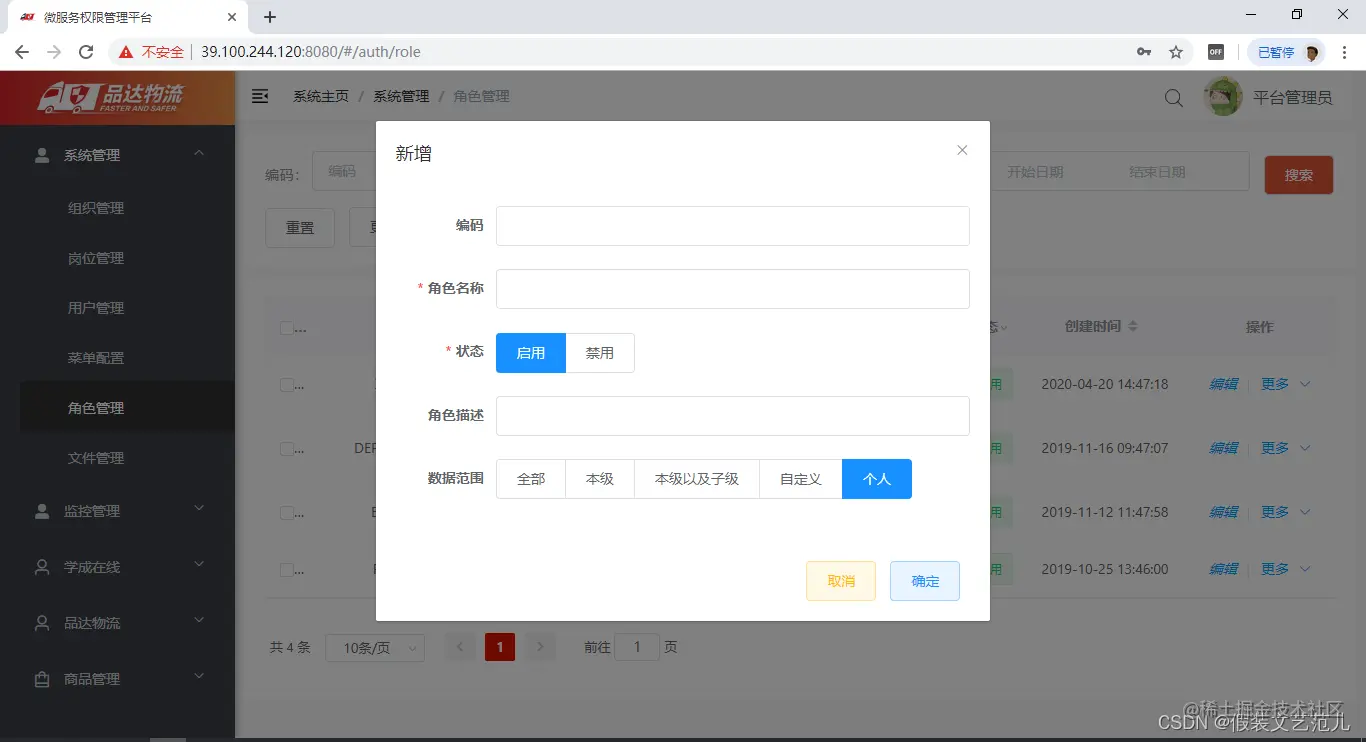The width and height of the screenshot is (1366, 742).
Task: Click the 平台管理员 avatar icon
Action: coord(1222,96)
